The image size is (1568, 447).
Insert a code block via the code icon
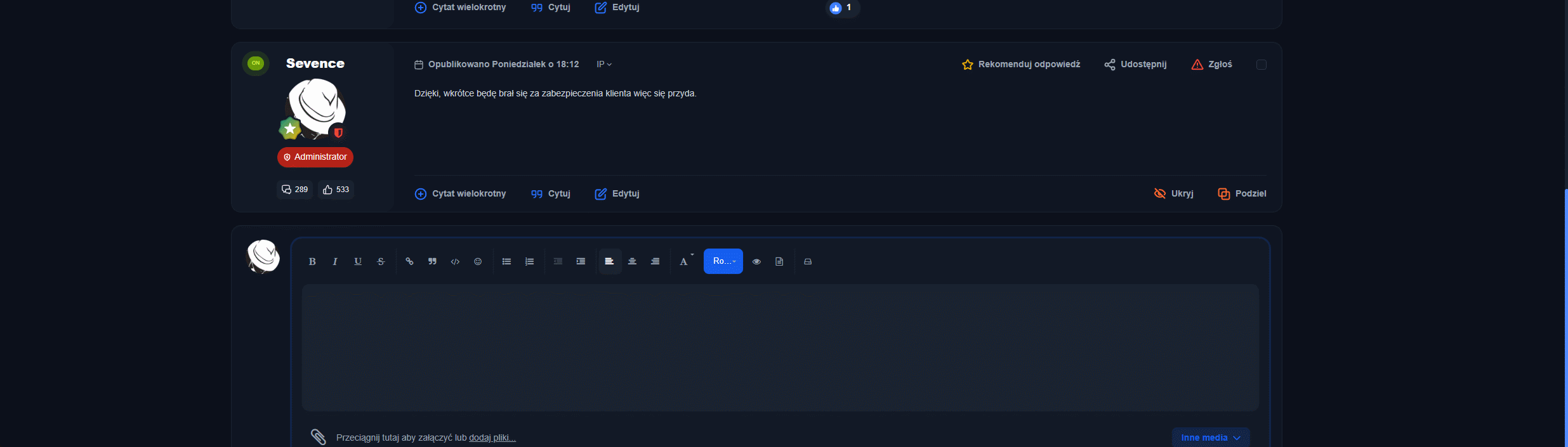coord(455,261)
